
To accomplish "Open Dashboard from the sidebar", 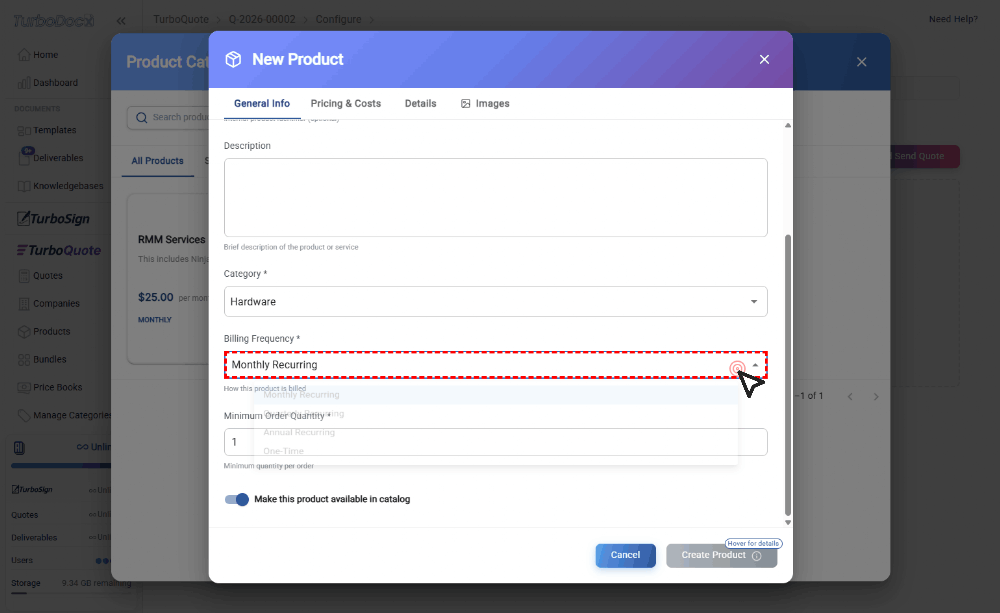I will pyautogui.click(x=48, y=83).
